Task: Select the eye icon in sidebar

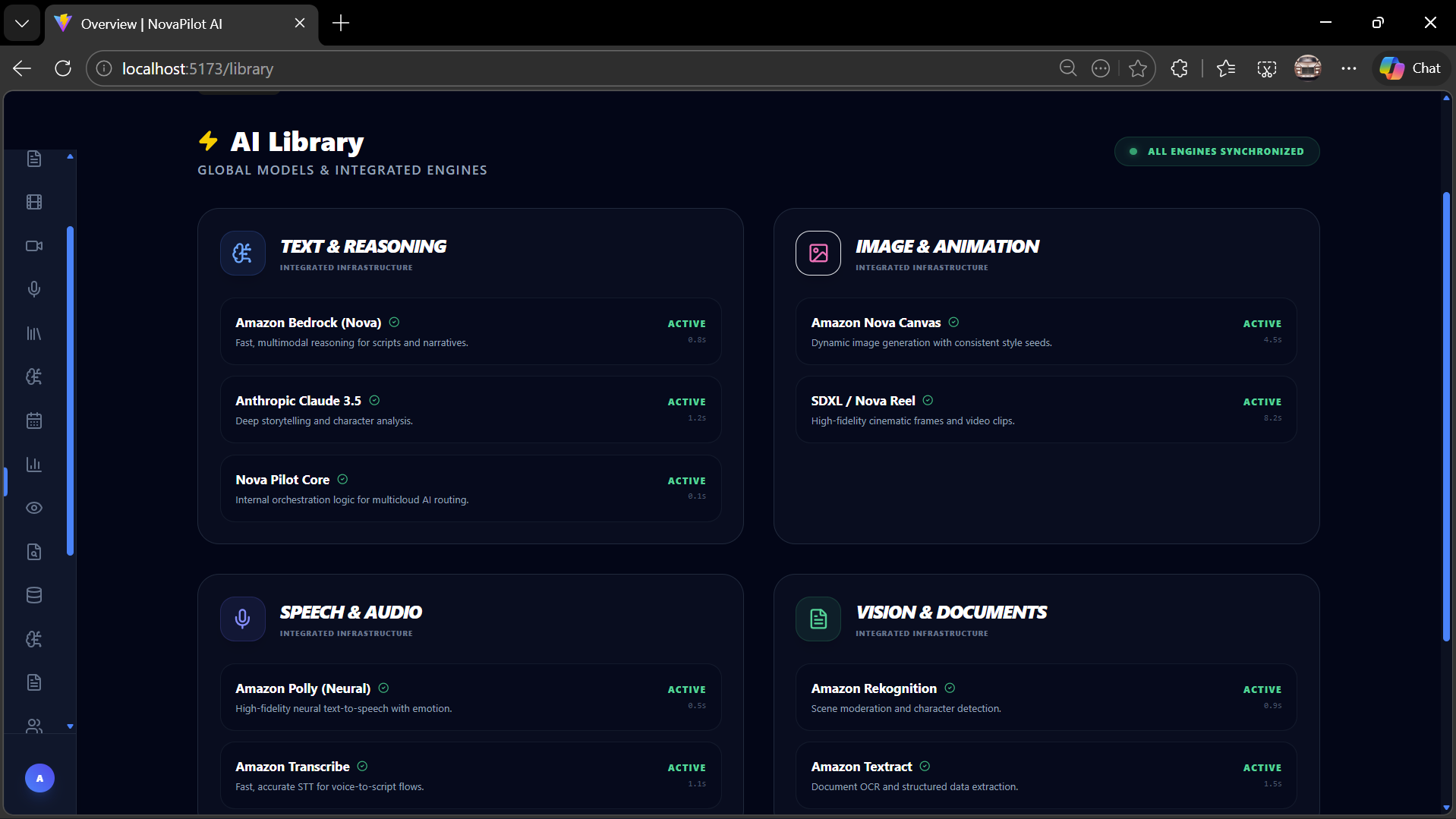Action: tap(34, 508)
